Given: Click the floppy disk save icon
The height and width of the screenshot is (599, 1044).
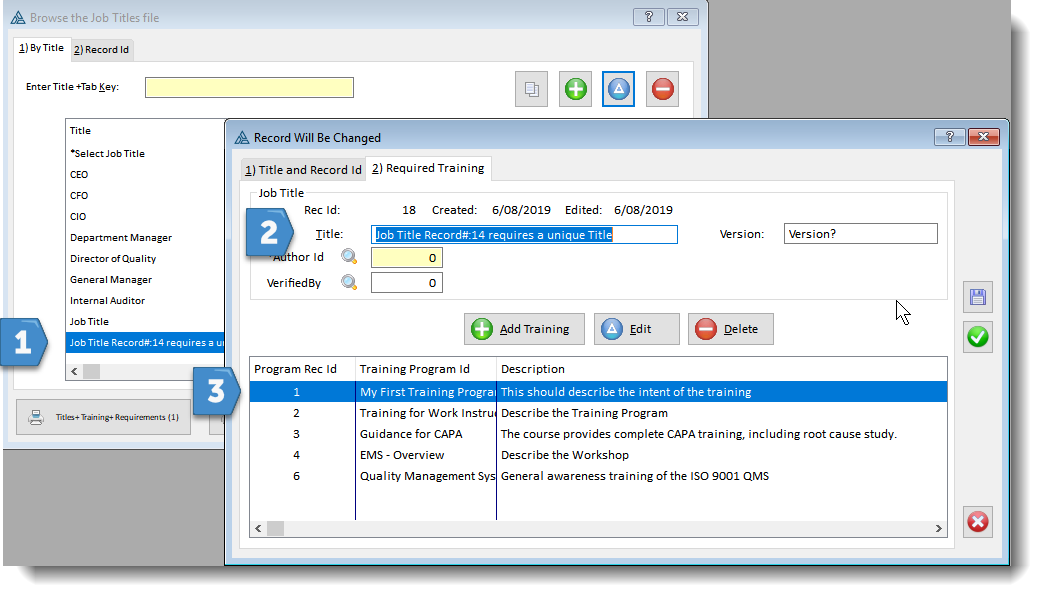Looking at the screenshot, I should (x=978, y=297).
